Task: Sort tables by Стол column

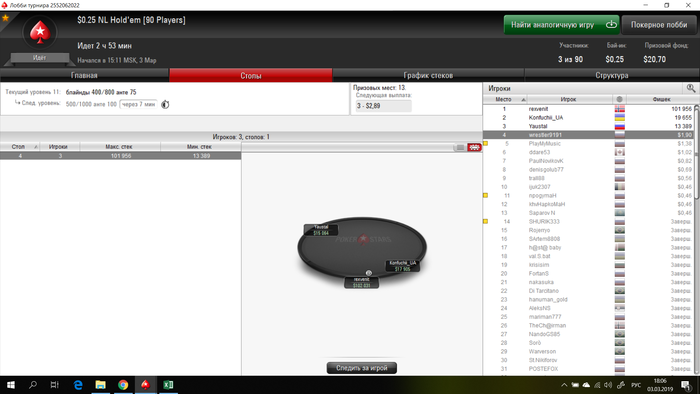Action: coord(20,146)
